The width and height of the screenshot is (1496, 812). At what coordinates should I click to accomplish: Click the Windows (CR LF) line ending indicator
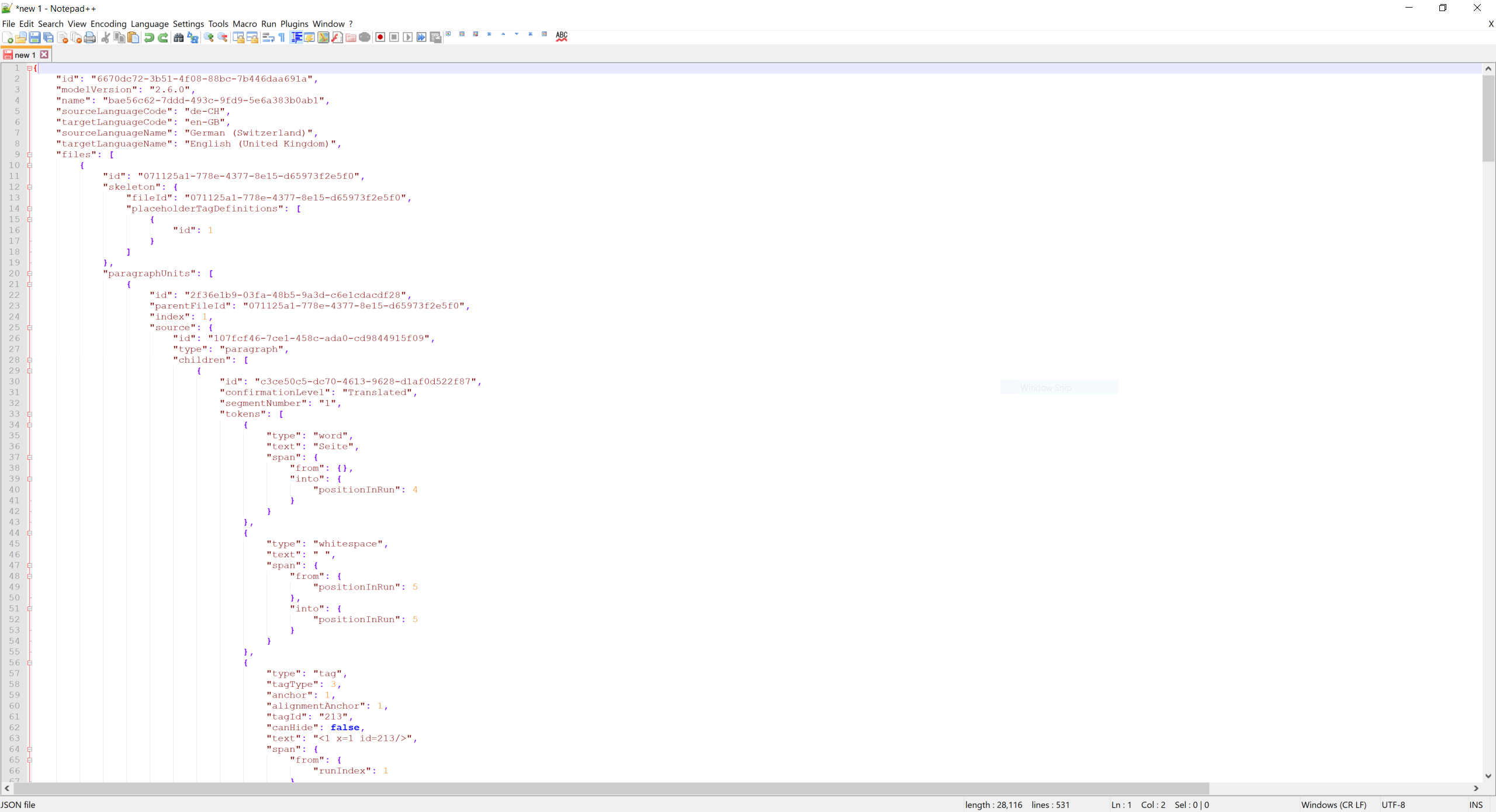pos(1334,804)
